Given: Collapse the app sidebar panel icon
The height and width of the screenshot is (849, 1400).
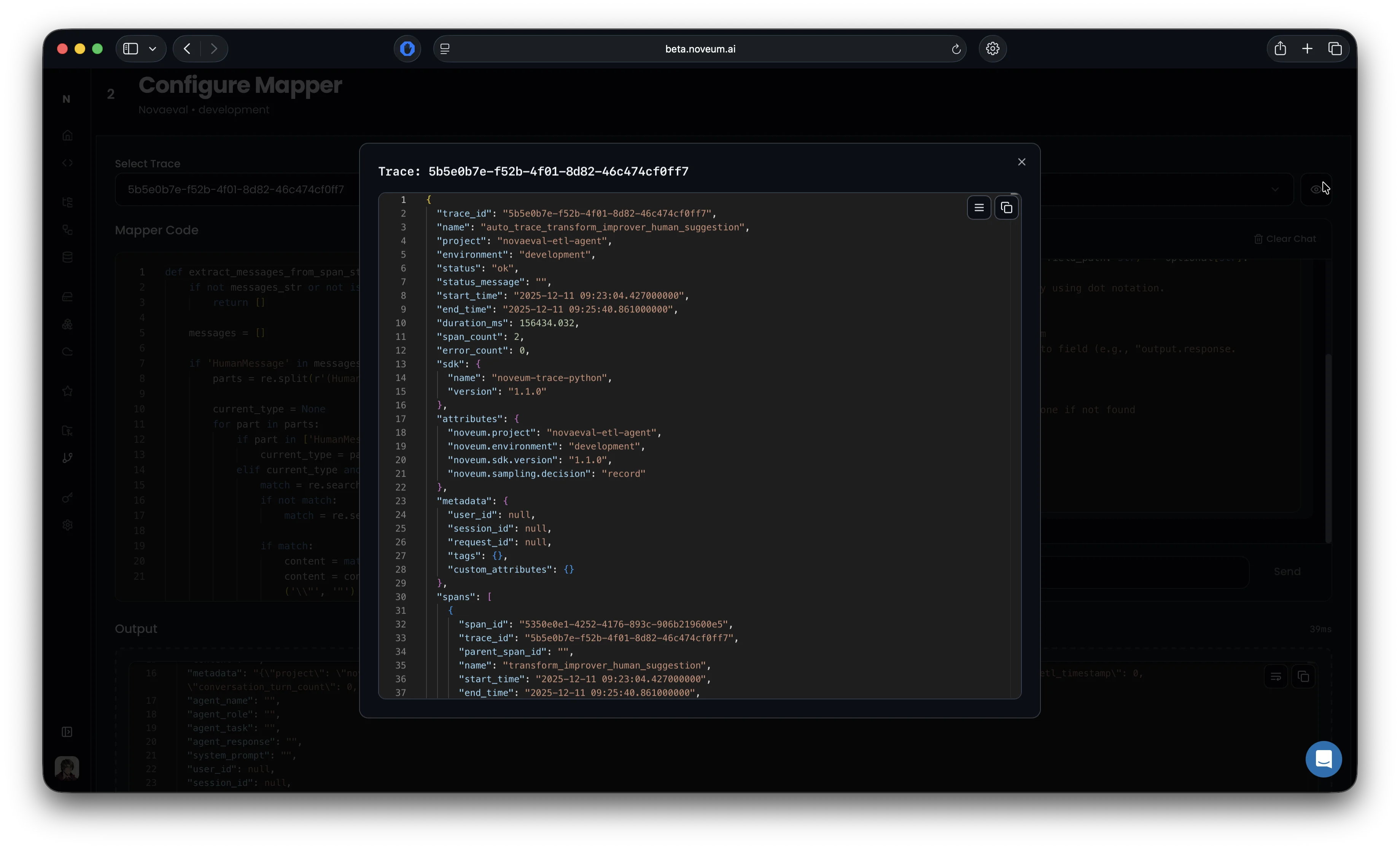Looking at the screenshot, I should 67,732.
